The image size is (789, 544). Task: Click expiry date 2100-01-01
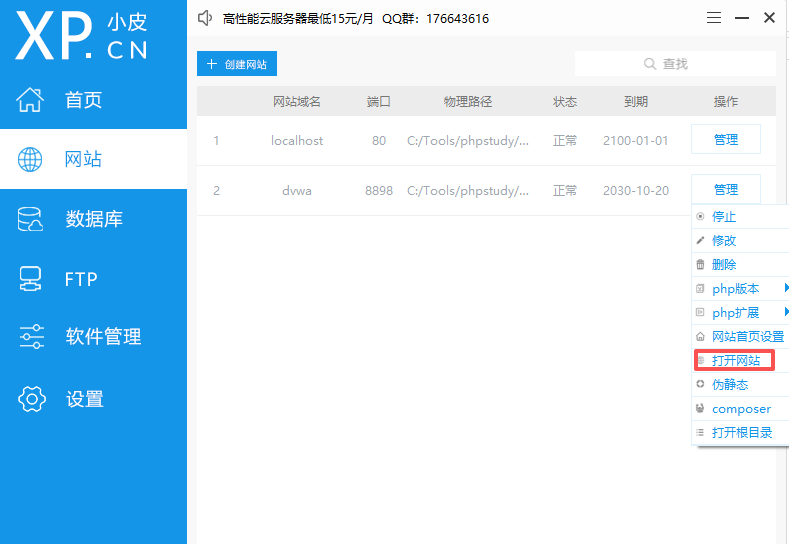(x=636, y=140)
